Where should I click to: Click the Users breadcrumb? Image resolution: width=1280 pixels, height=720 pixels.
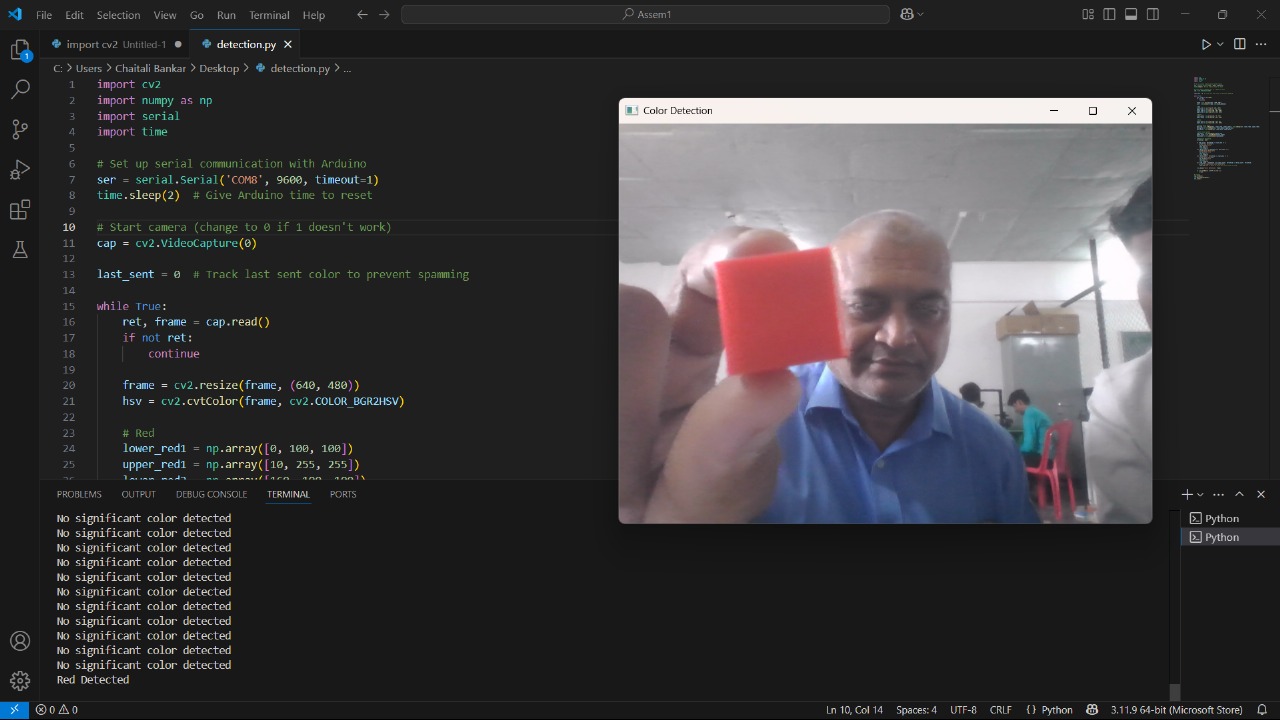89,68
